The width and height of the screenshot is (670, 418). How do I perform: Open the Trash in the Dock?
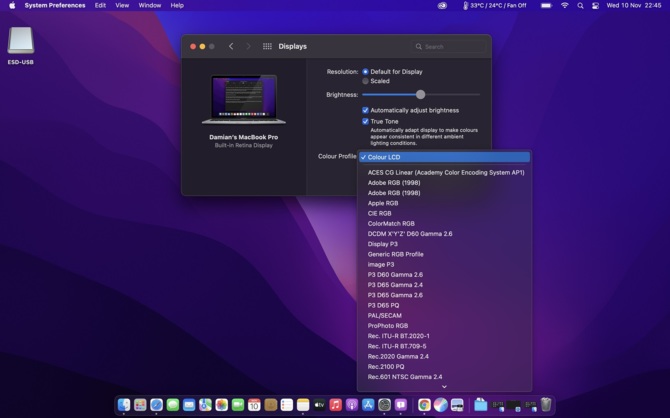pyautogui.click(x=546, y=404)
